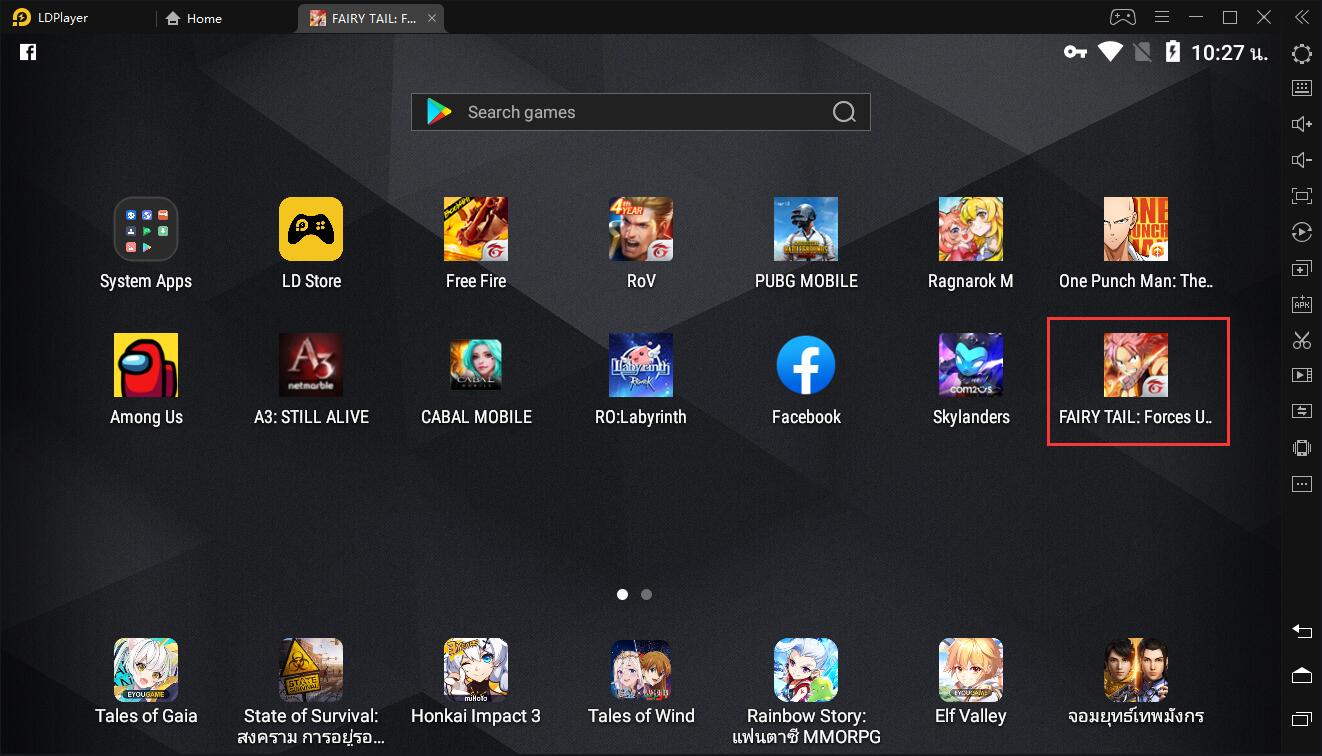
Task: Launch RoV game icon
Action: coord(641,229)
